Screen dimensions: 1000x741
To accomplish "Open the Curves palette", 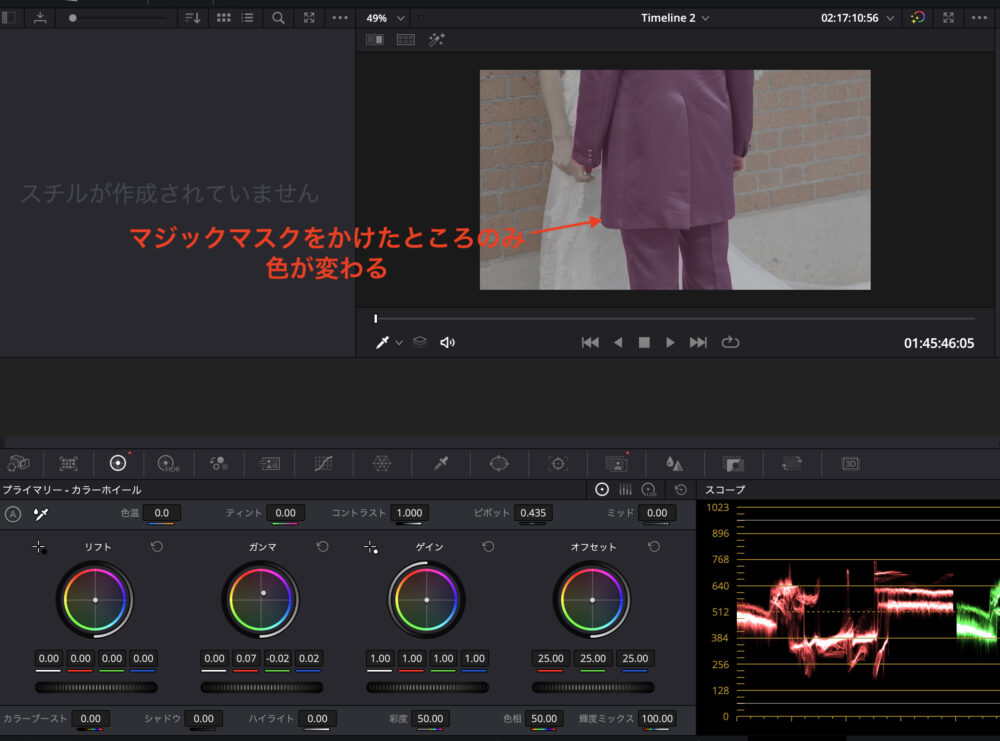I will click(x=323, y=464).
